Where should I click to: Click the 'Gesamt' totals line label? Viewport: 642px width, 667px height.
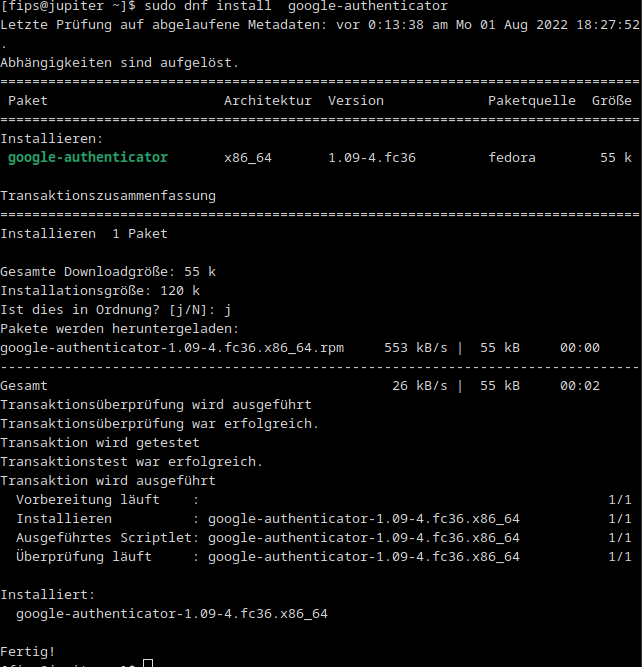(24, 386)
